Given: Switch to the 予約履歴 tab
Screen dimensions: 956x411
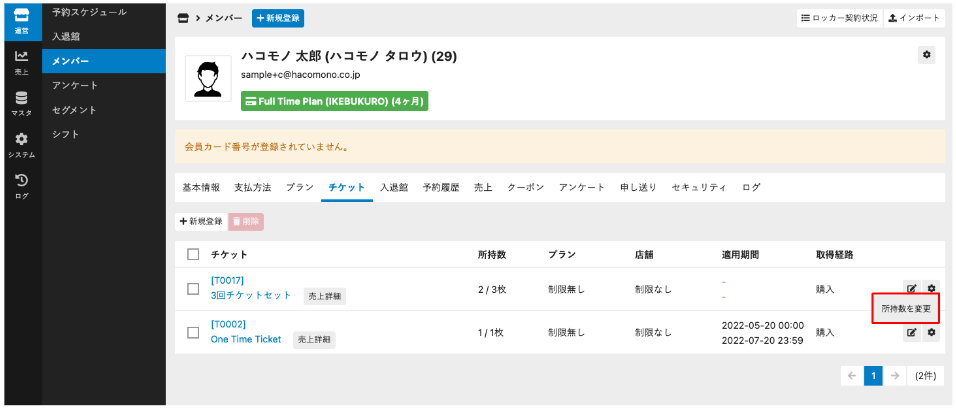Looking at the screenshot, I should (440, 188).
